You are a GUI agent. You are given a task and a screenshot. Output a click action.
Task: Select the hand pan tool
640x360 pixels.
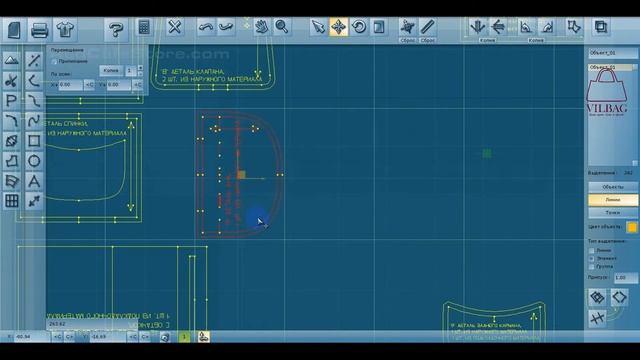pos(262,27)
